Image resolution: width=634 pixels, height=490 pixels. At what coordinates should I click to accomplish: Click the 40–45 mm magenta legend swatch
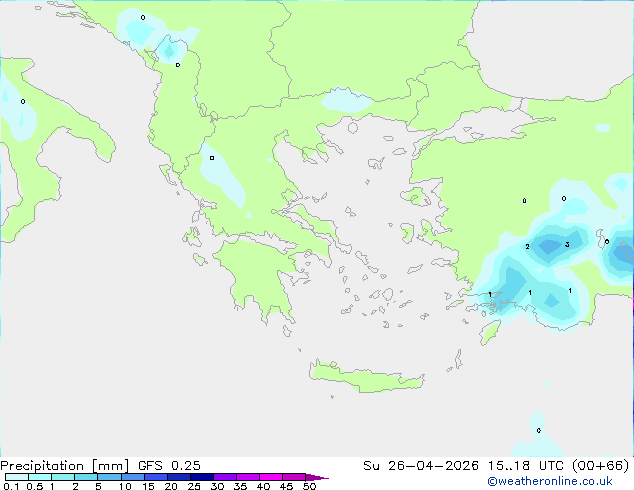271,477
